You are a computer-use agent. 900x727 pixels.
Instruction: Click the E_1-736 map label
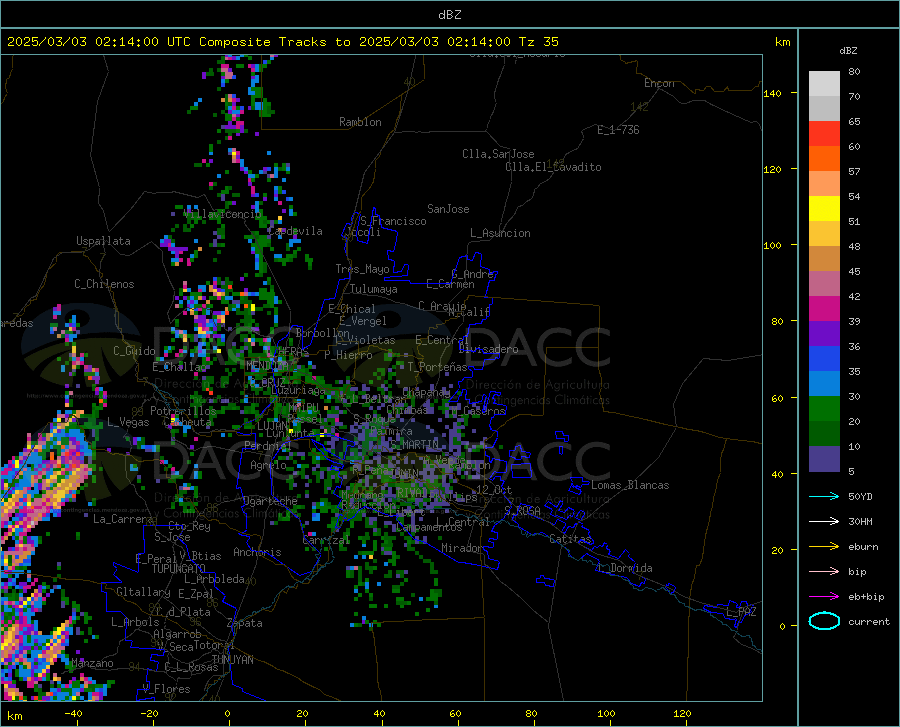tap(618, 130)
